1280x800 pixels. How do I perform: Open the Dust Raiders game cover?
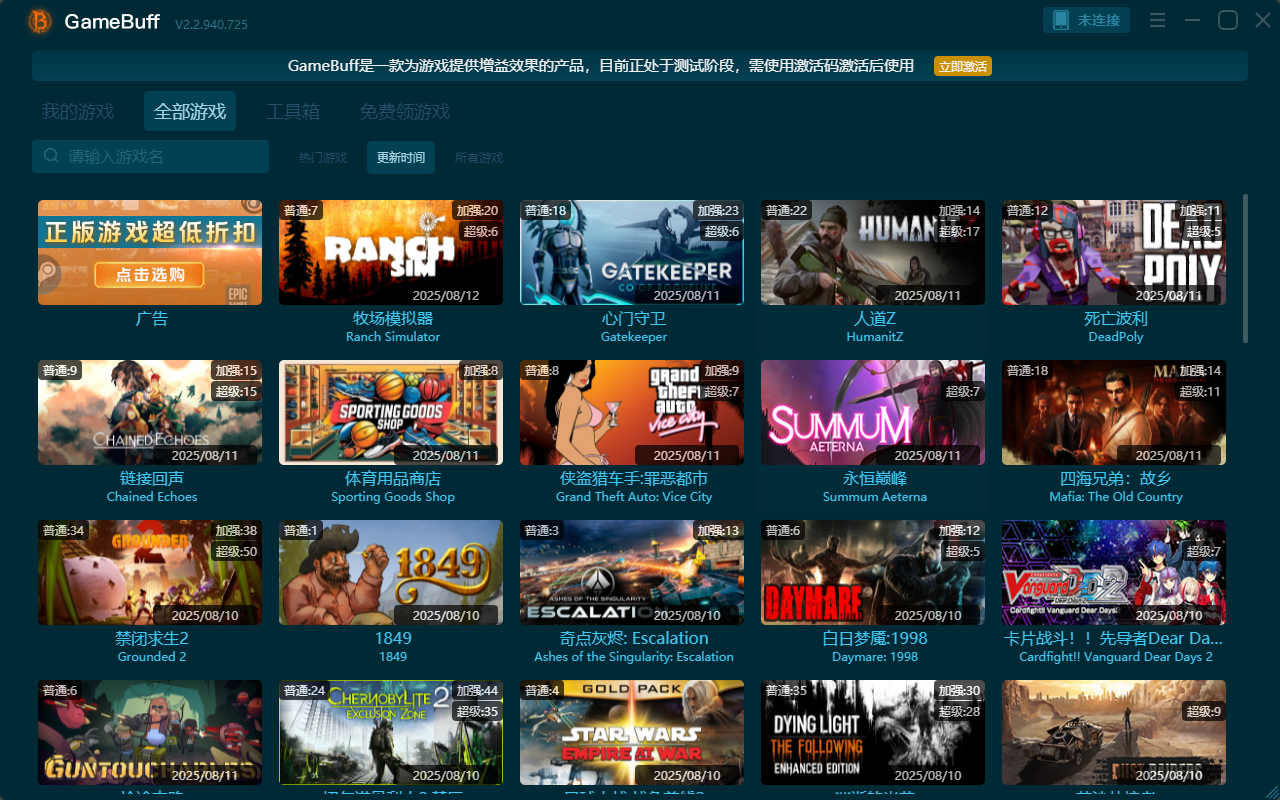click(1114, 732)
